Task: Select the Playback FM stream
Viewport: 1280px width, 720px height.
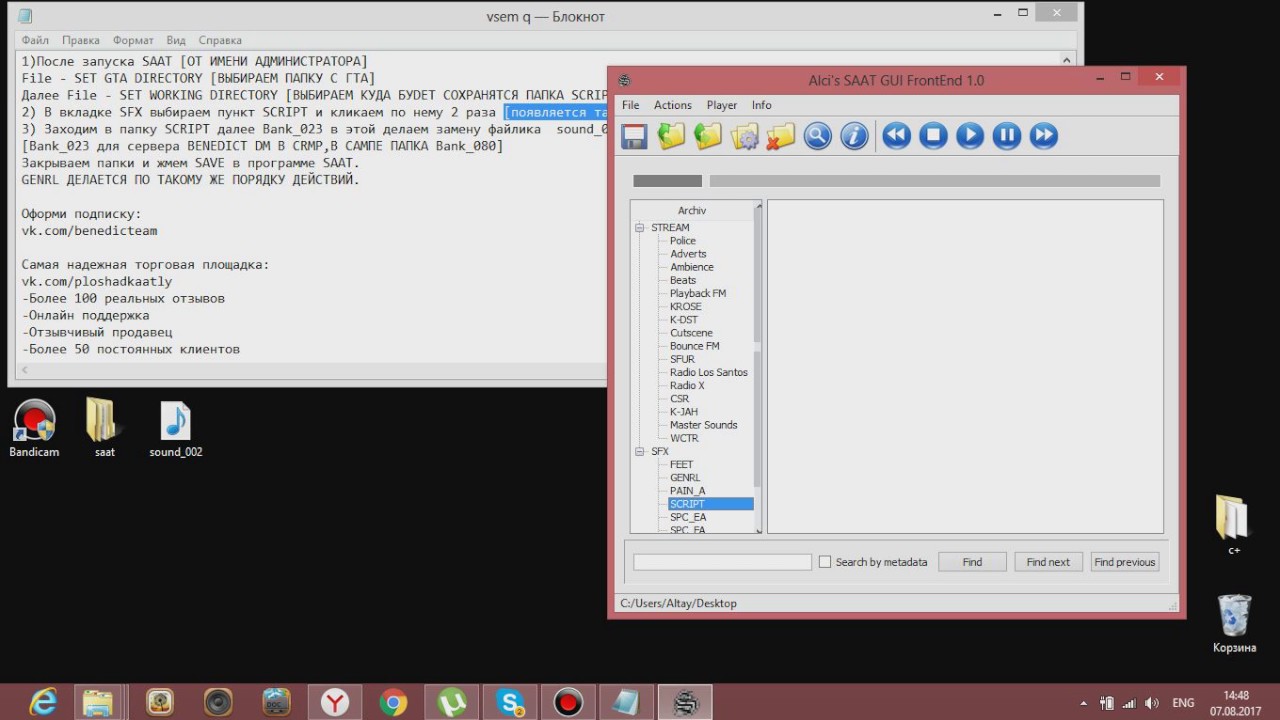Action: click(x=698, y=293)
